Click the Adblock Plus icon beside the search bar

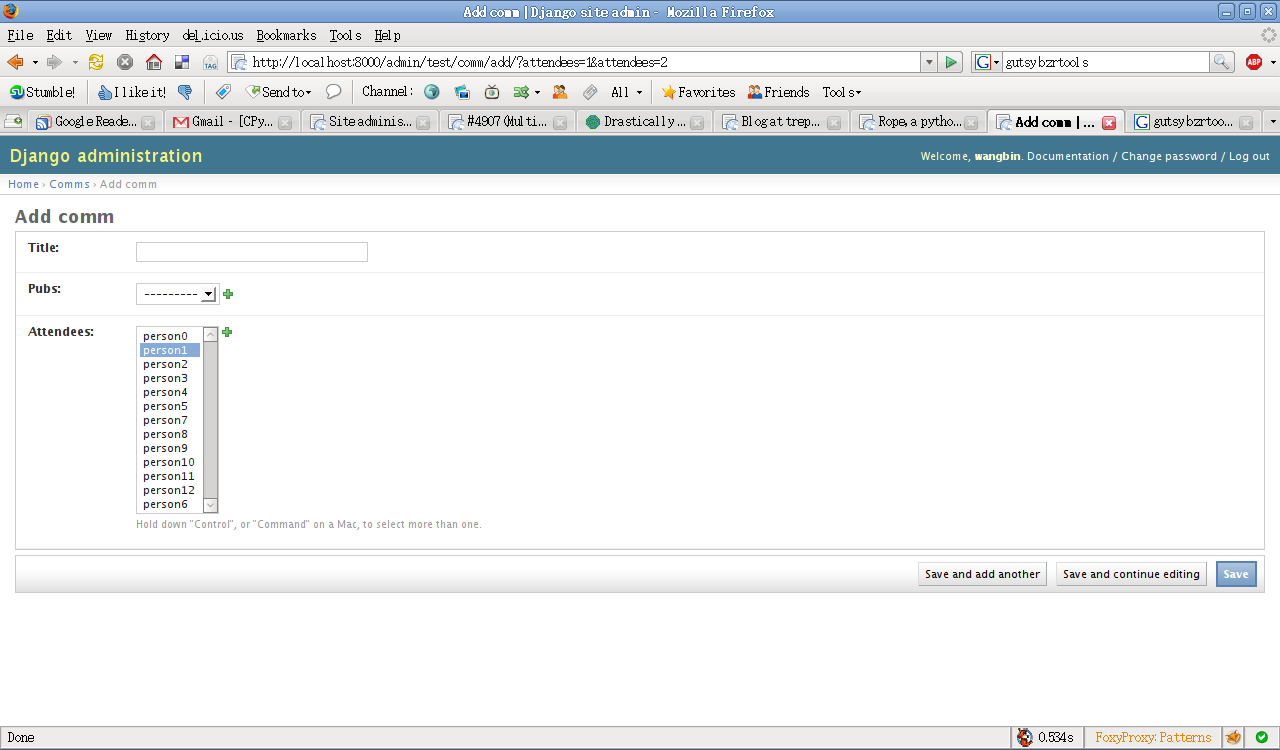click(1255, 61)
